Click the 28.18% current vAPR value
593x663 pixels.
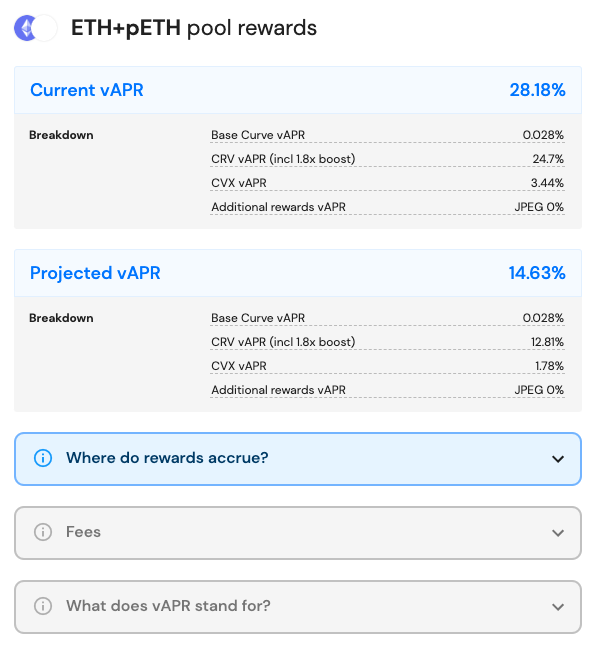click(x=537, y=90)
